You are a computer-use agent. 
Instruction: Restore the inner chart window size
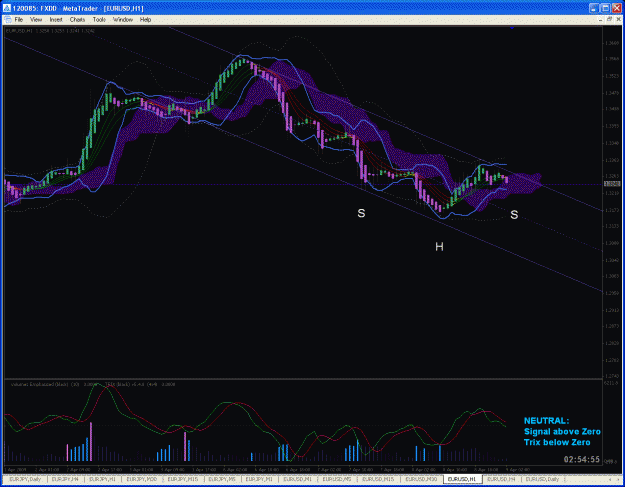coord(609,20)
